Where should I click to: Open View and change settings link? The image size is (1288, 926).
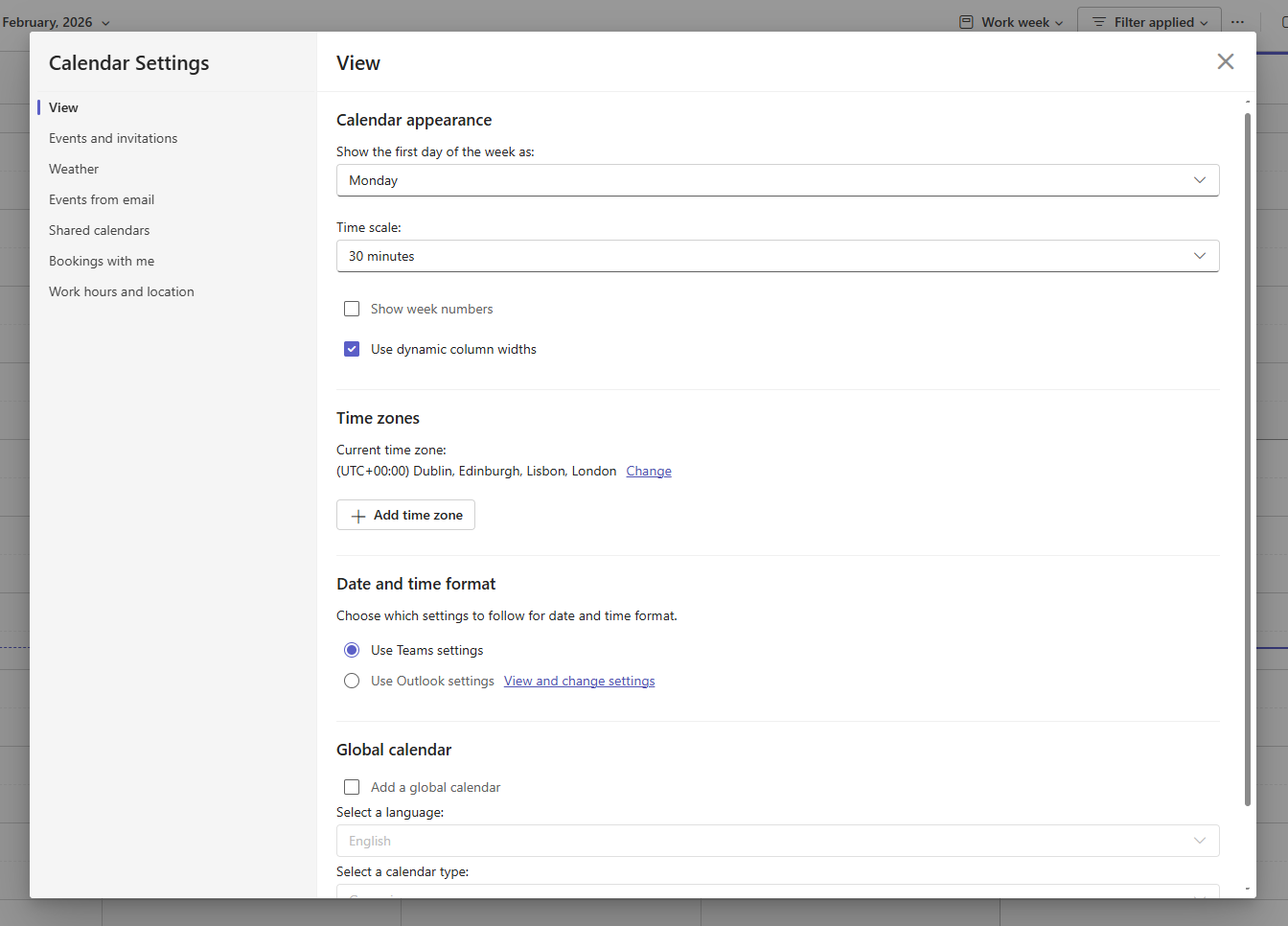579,681
